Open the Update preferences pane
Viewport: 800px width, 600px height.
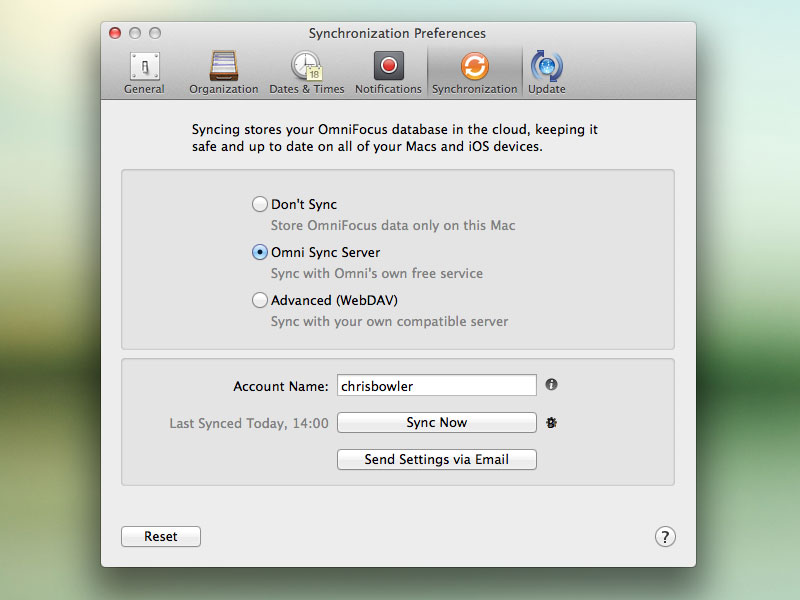pyautogui.click(x=546, y=73)
